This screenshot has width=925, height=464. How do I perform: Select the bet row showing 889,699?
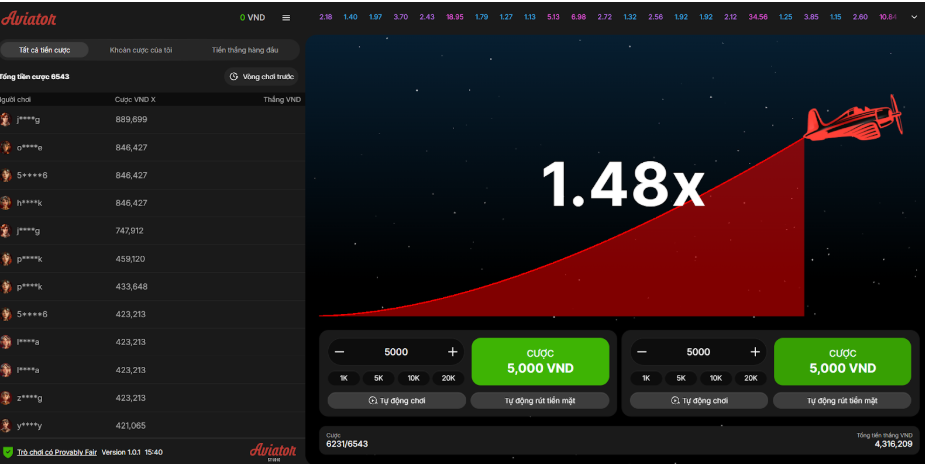(152, 120)
